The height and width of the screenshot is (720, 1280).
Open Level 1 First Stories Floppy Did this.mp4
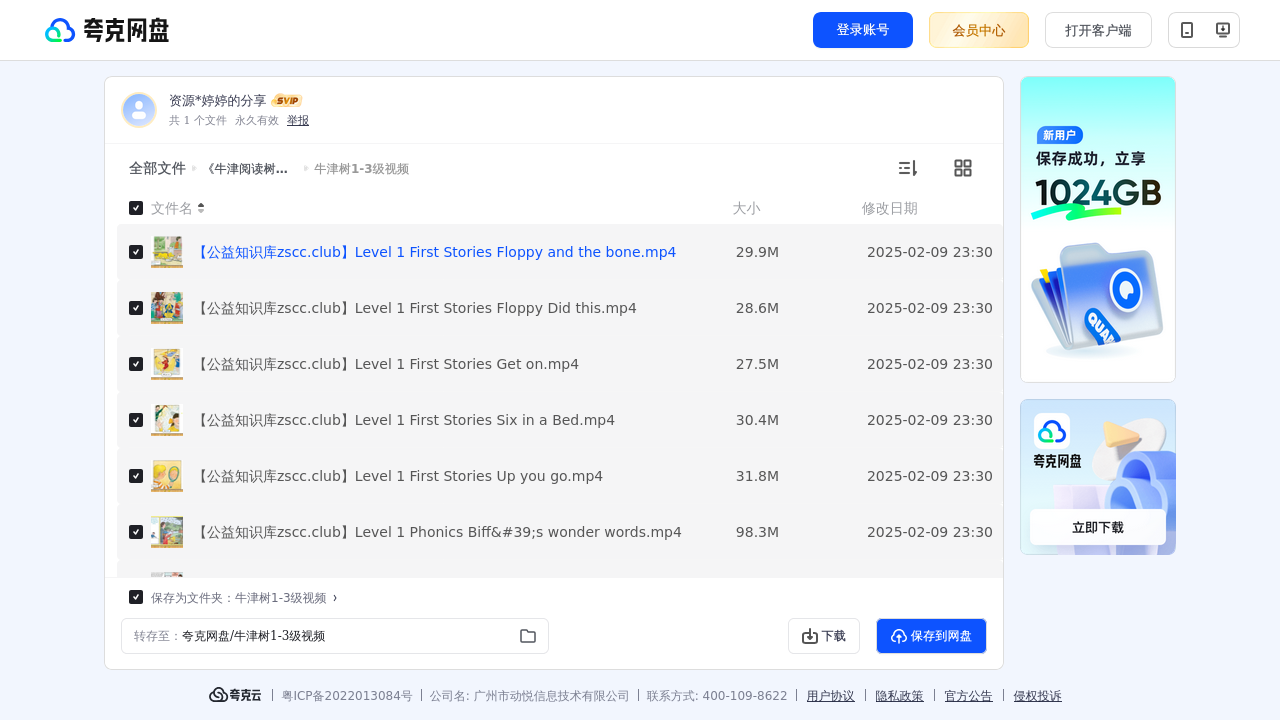point(414,308)
